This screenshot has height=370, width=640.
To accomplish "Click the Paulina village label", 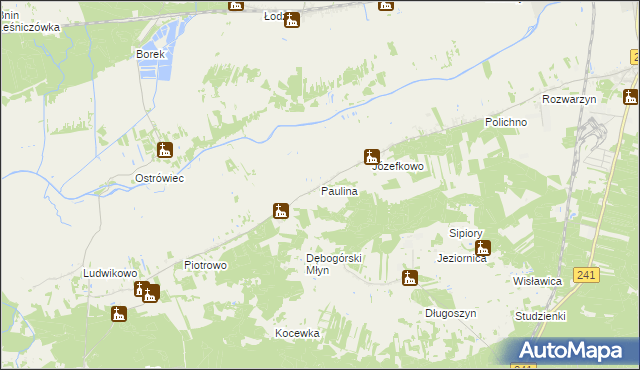I will 339,191.
